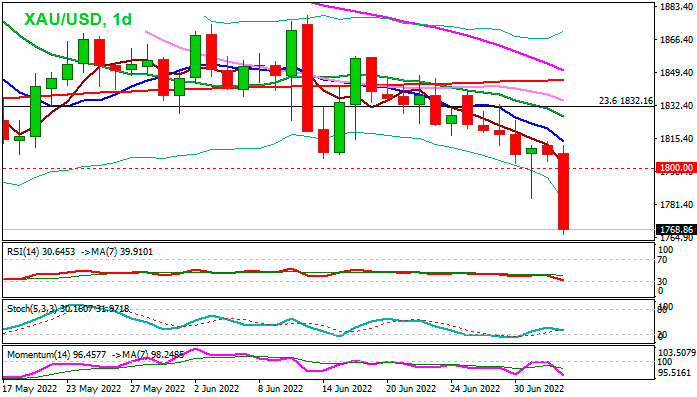The height and width of the screenshot is (397, 697).
Task: Click the 30 Jun 2022 date label
Action: [x=539, y=389]
